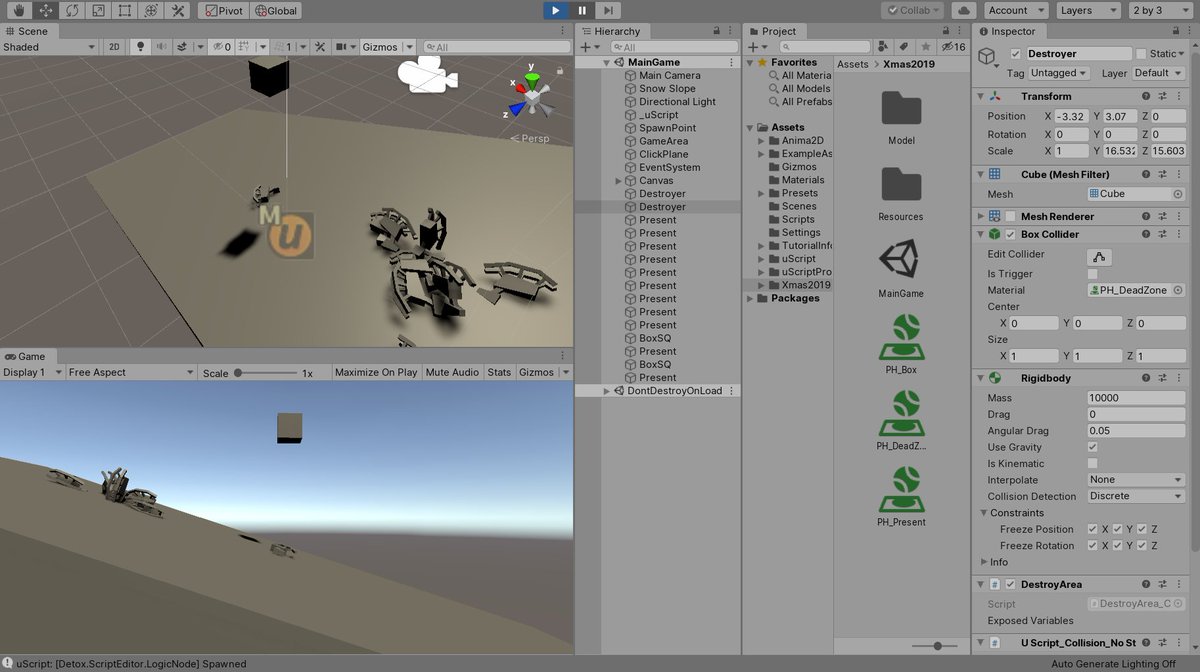Select the Rotate tool
Screen dimensions: 1200x672
click(71, 10)
